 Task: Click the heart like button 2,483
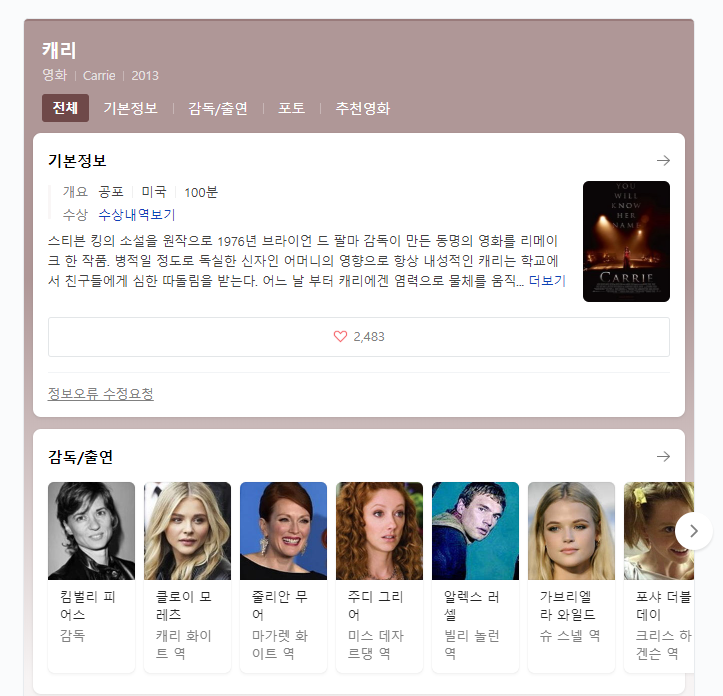point(359,337)
